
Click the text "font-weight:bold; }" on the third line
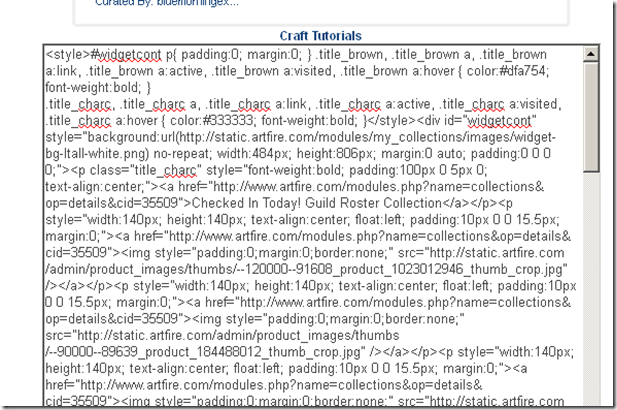pyautogui.click(x=98, y=87)
